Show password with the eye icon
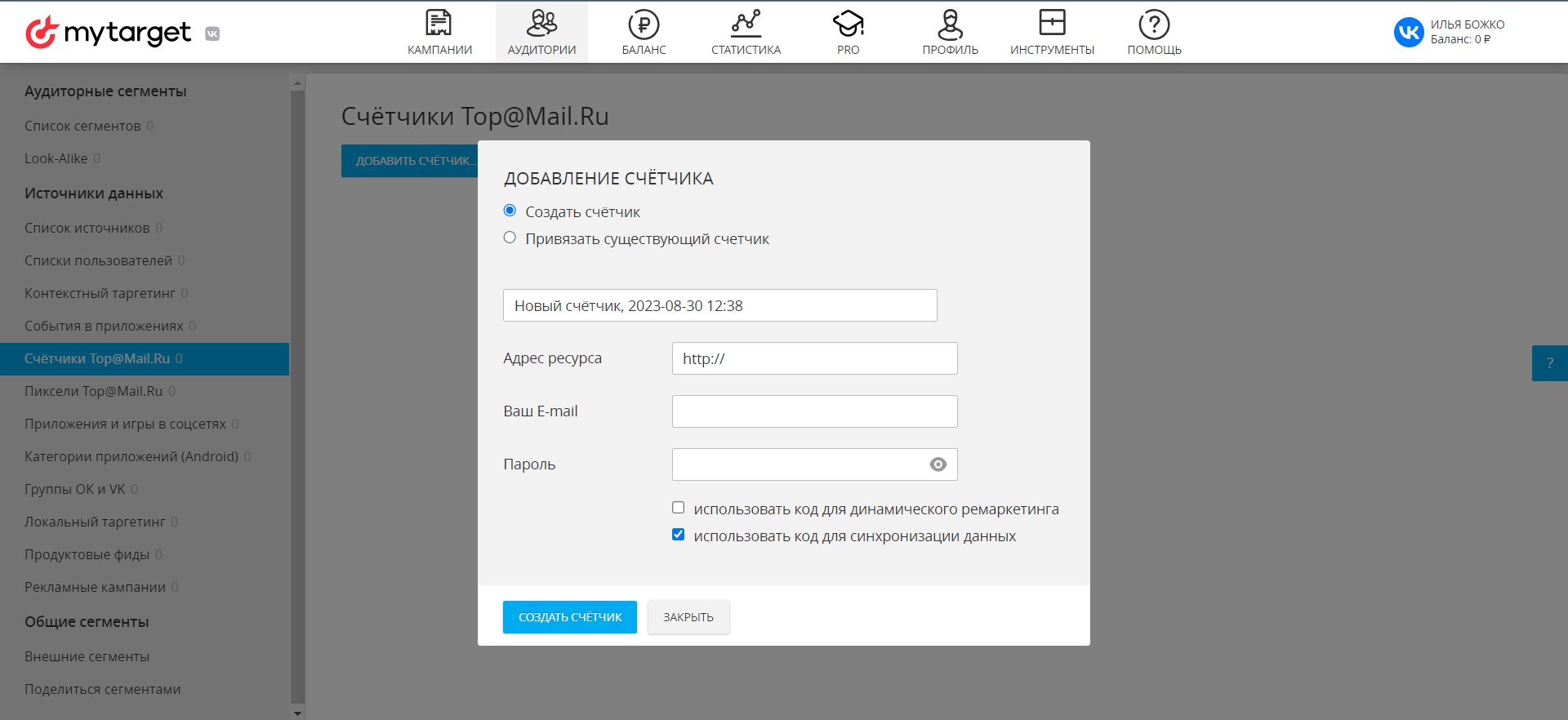This screenshot has width=1568, height=720. click(938, 464)
